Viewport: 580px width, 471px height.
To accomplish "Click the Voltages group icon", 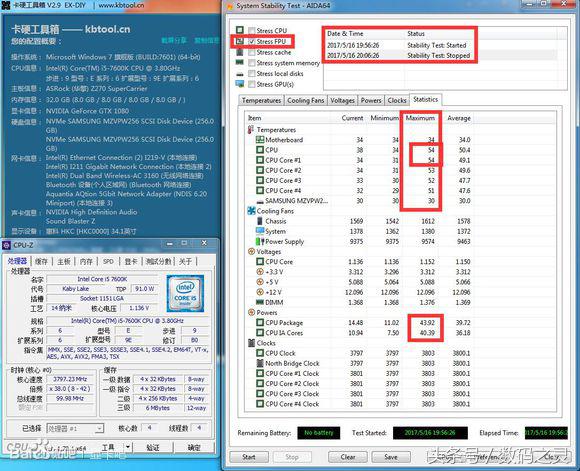I will (251, 252).
